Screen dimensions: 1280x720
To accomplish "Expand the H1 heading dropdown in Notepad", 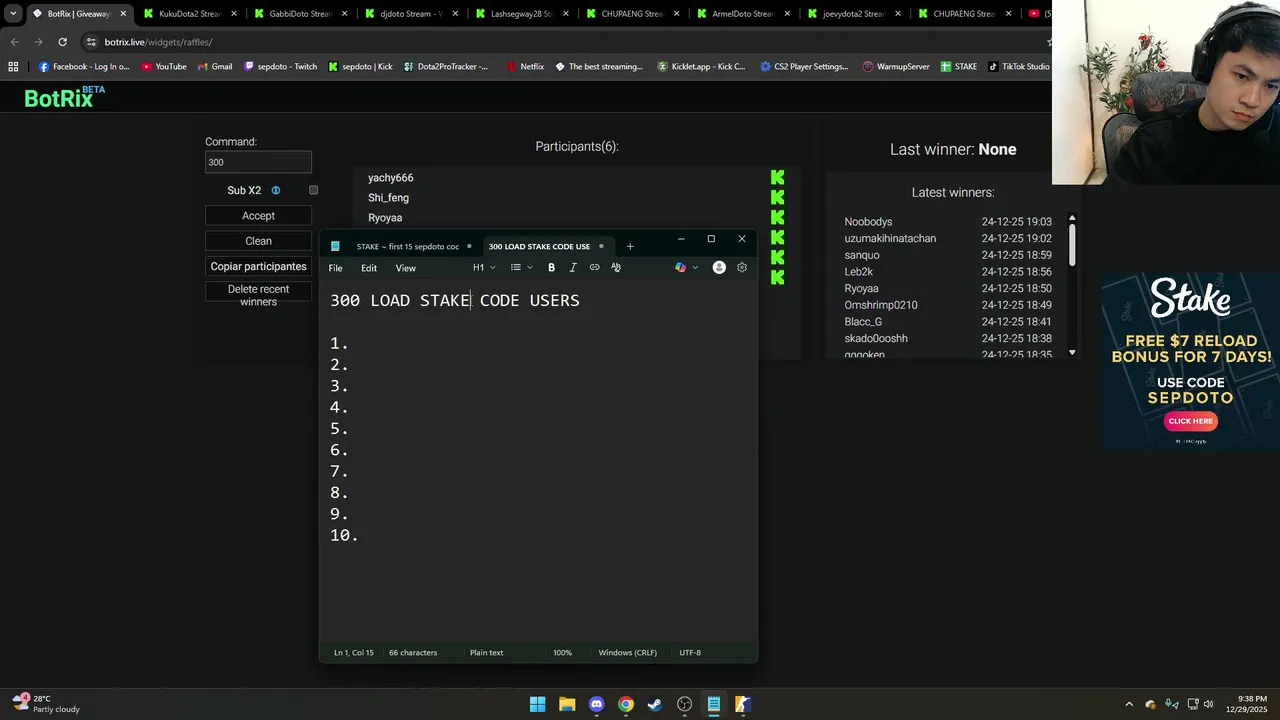I will click(x=485, y=268).
